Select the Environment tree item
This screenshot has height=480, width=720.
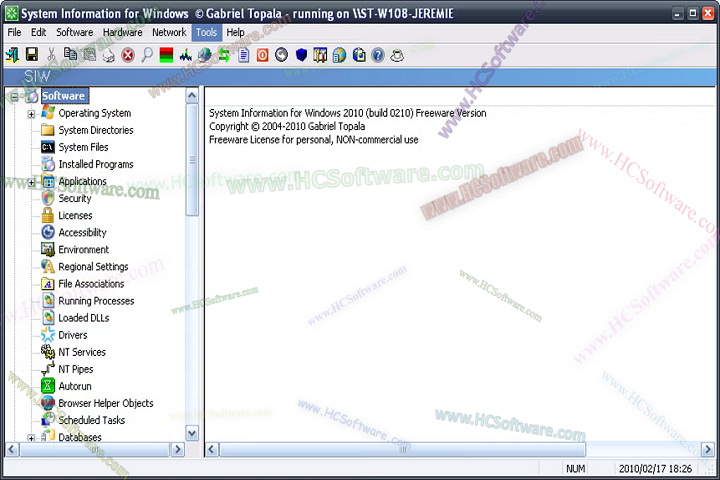coord(84,250)
